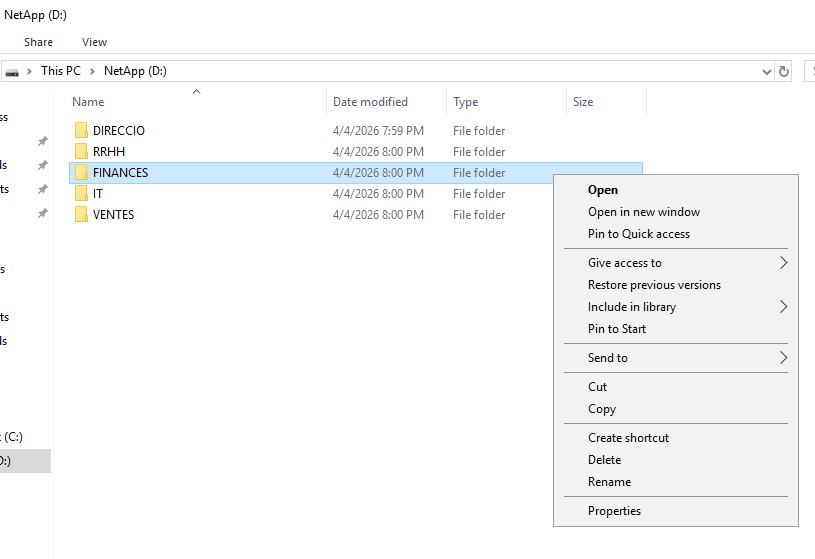Open address bar history dropdown arrow

(766, 72)
